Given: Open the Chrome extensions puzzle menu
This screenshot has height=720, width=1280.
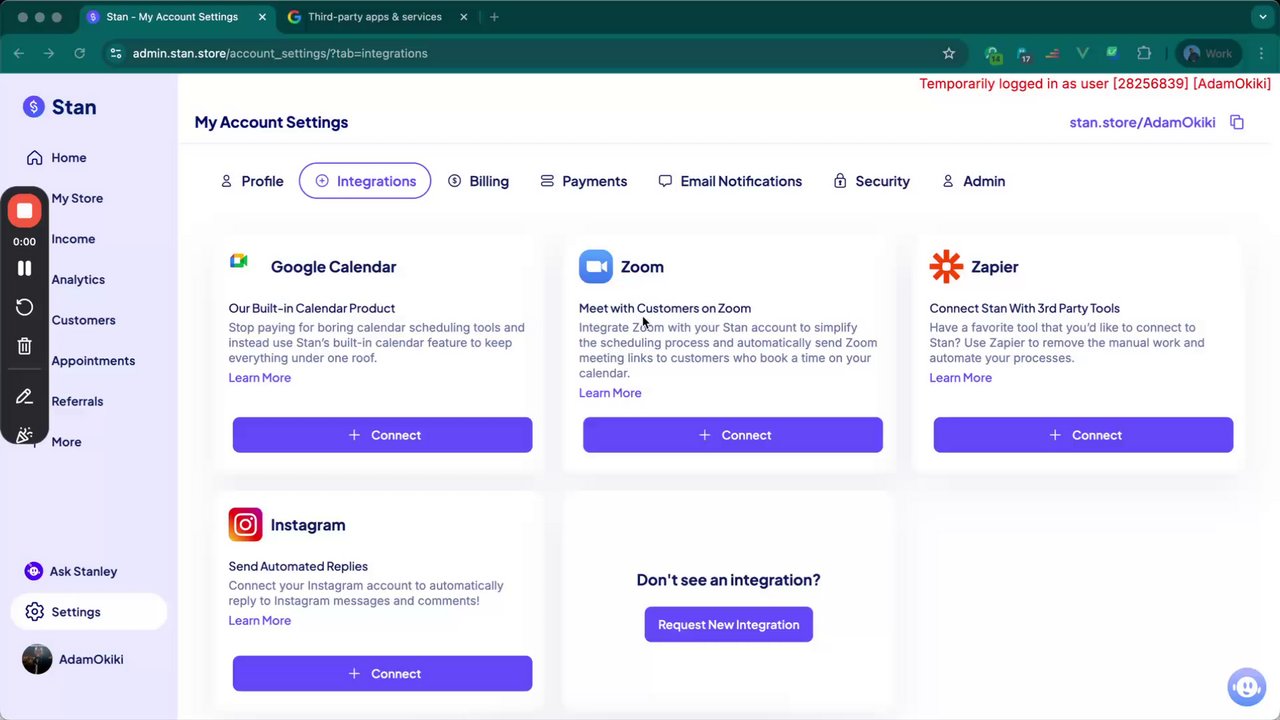Looking at the screenshot, I should 1144,53.
